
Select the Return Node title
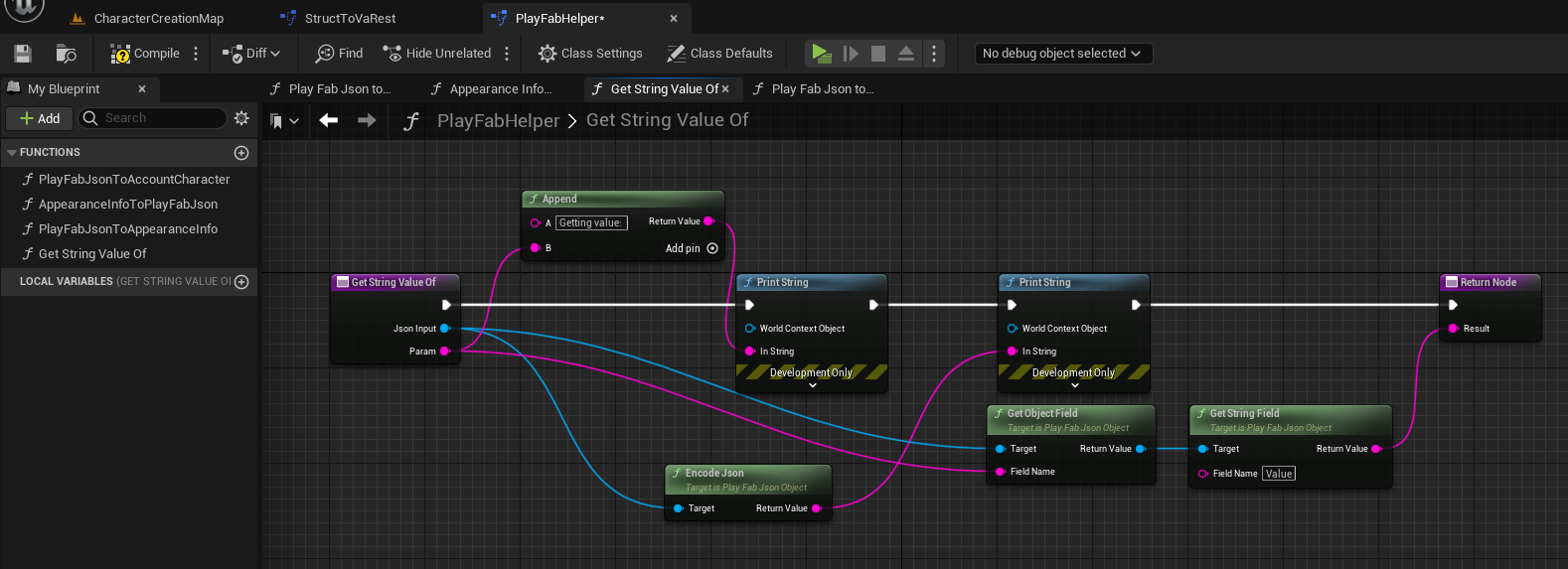(x=1489, y=283)
